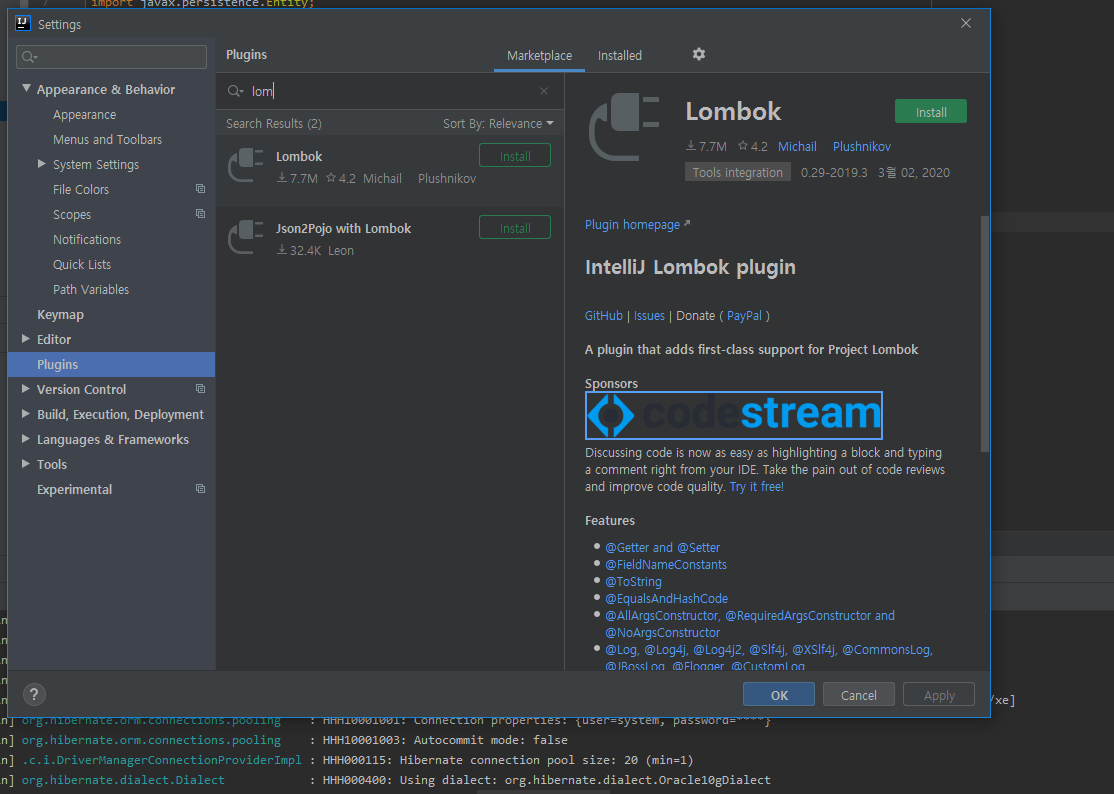Click the OK button
This screenshot has height=794, width=1114.
click(x=779, y=695)
